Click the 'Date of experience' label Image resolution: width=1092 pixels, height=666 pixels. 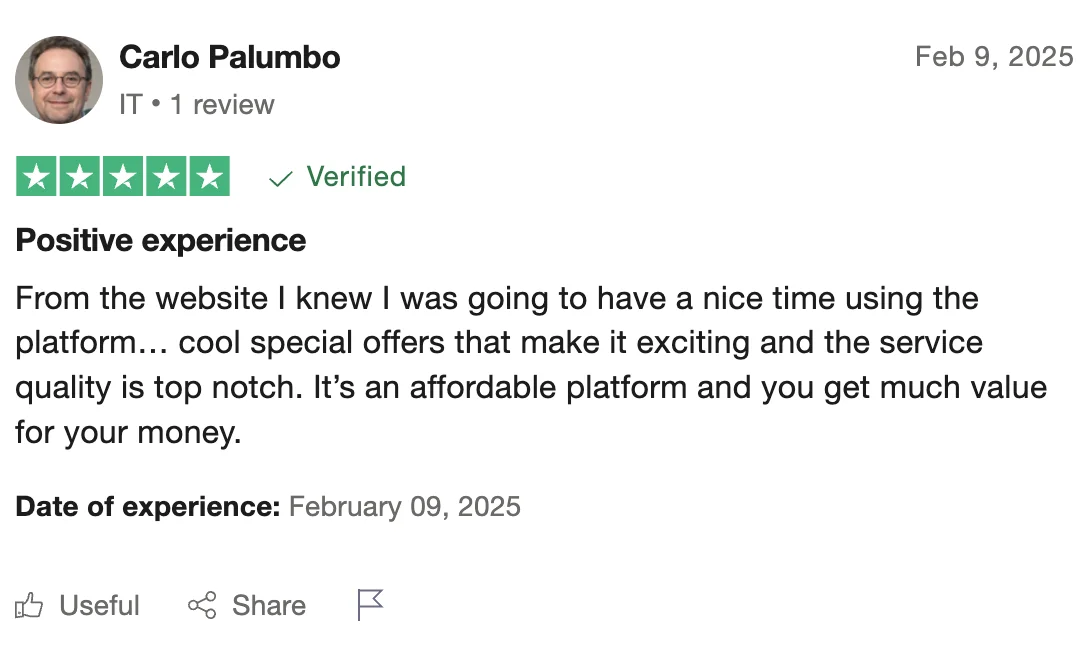click(148, 506)
